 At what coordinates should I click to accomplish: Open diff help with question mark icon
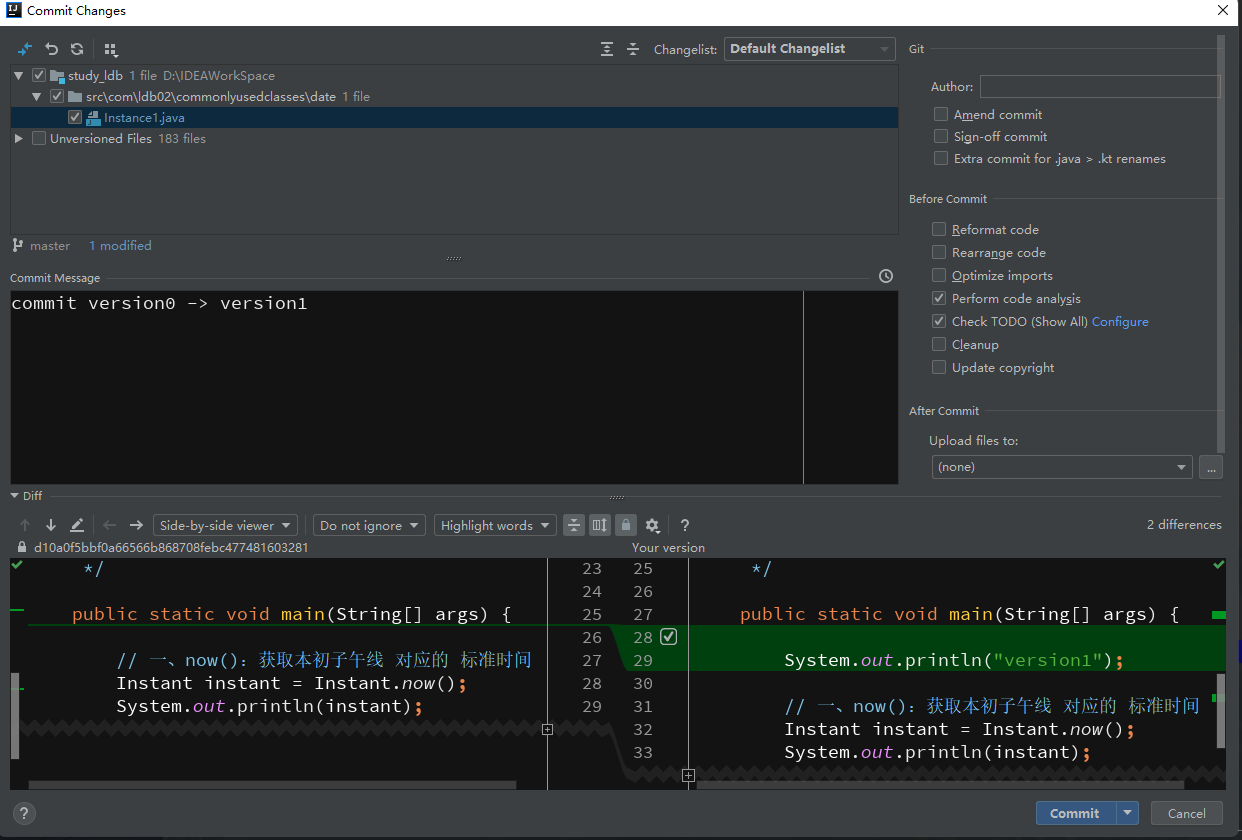click(x=684, y=525)
